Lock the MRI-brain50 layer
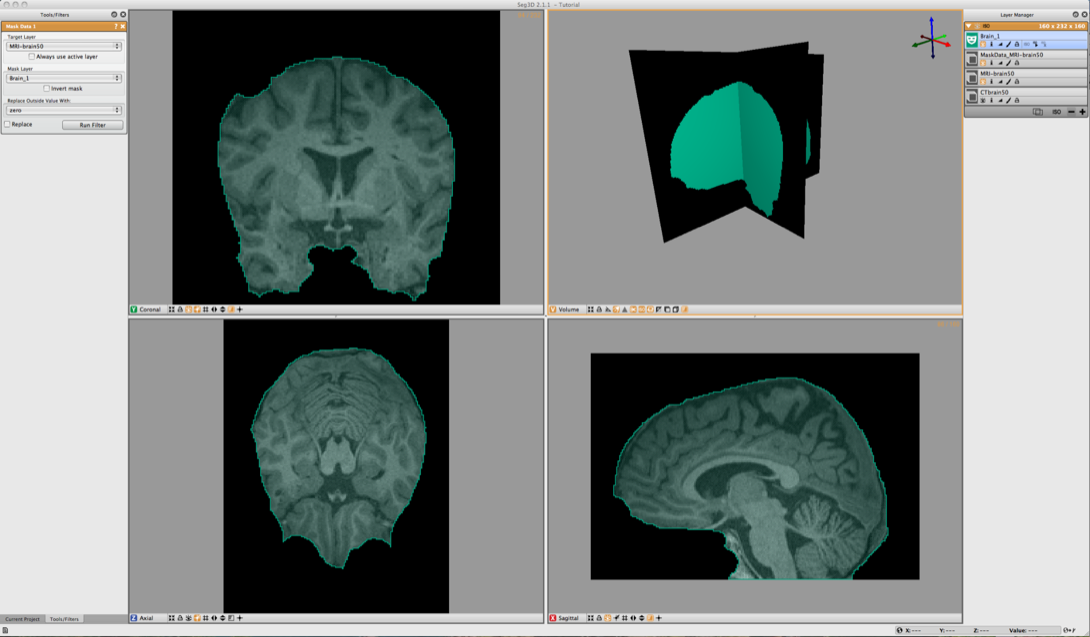 click(x=1017, y=82)
